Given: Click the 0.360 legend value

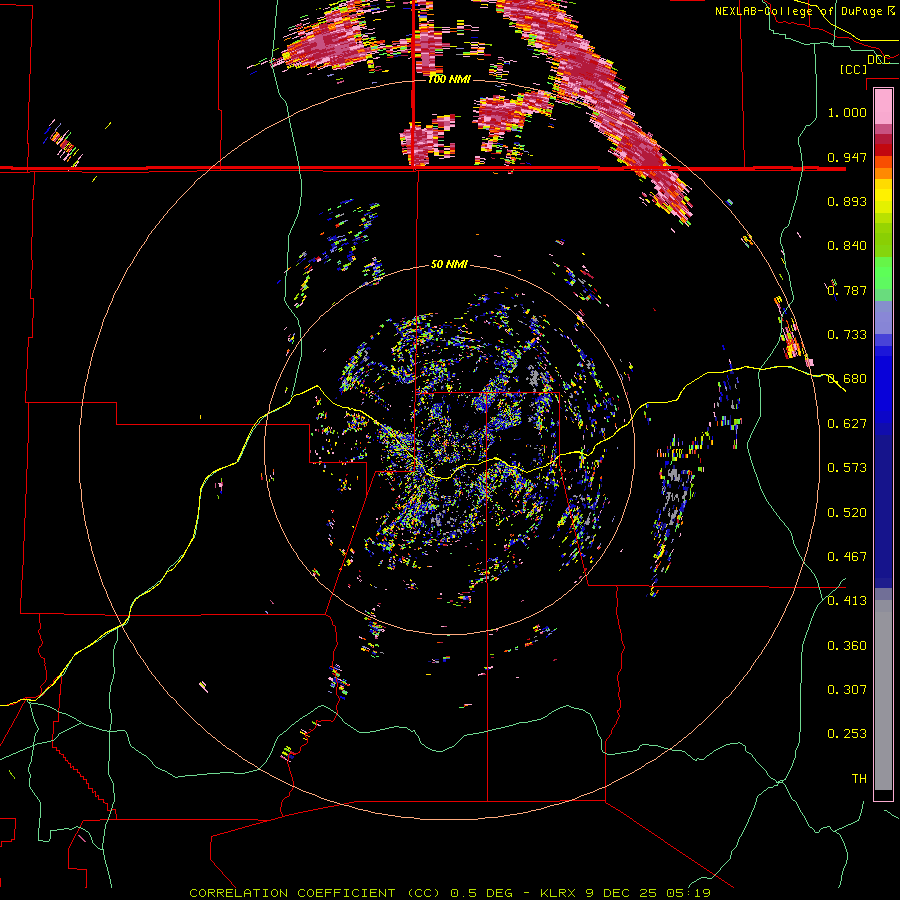Looking at the screenshot, I should [x=847, y=646].
